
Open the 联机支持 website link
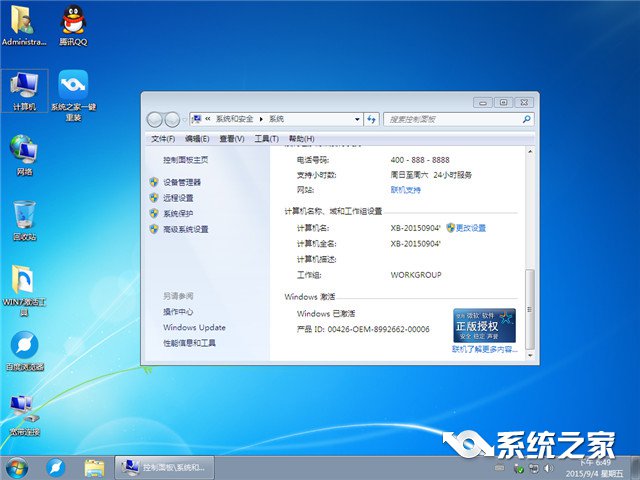(x=406, y=189)
